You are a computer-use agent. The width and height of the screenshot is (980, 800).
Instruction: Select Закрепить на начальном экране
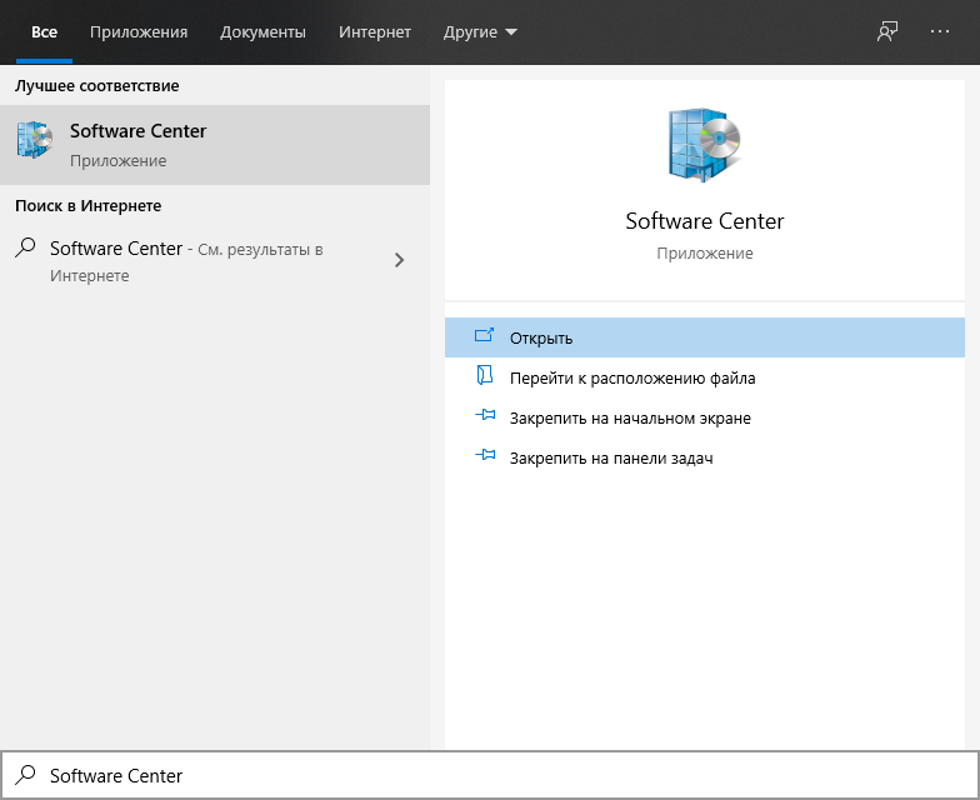[705, 418]
